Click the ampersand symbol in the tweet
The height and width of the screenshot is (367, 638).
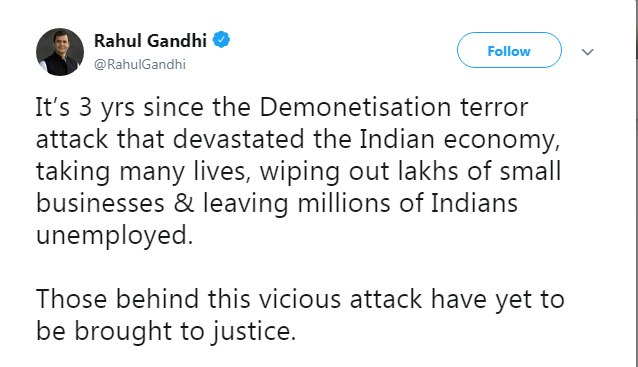tap(184, 203)
